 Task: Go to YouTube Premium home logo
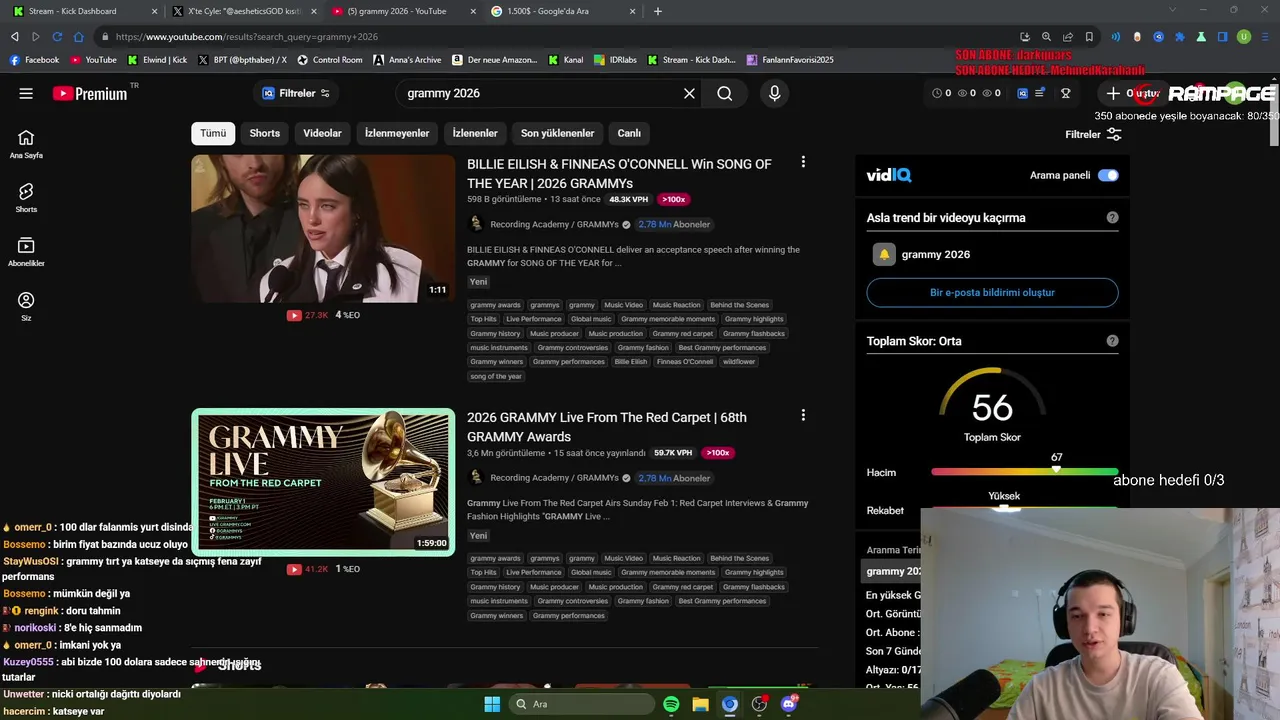pos(91,93)
